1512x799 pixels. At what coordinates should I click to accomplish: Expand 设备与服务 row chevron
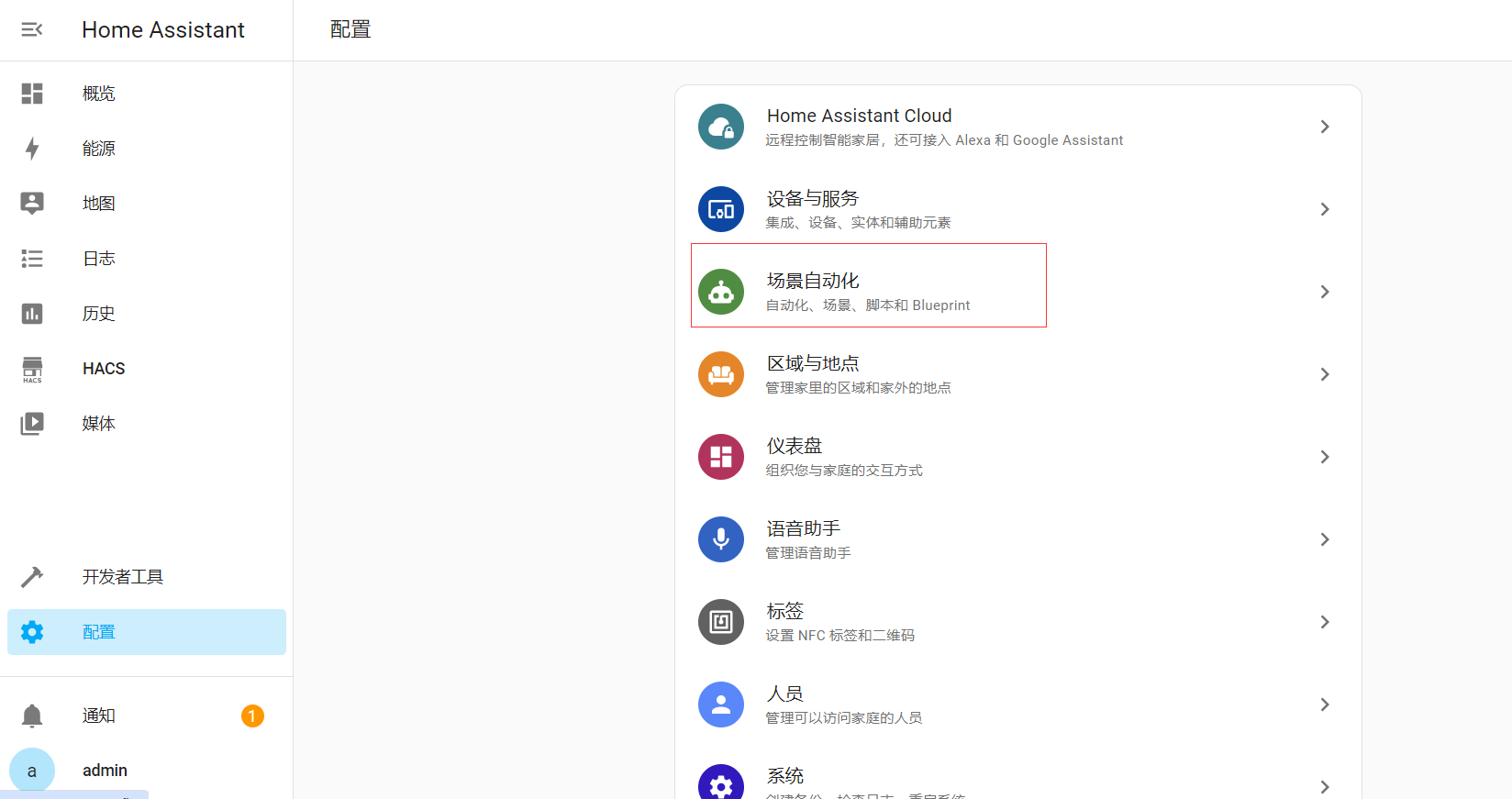[1325, 209]
